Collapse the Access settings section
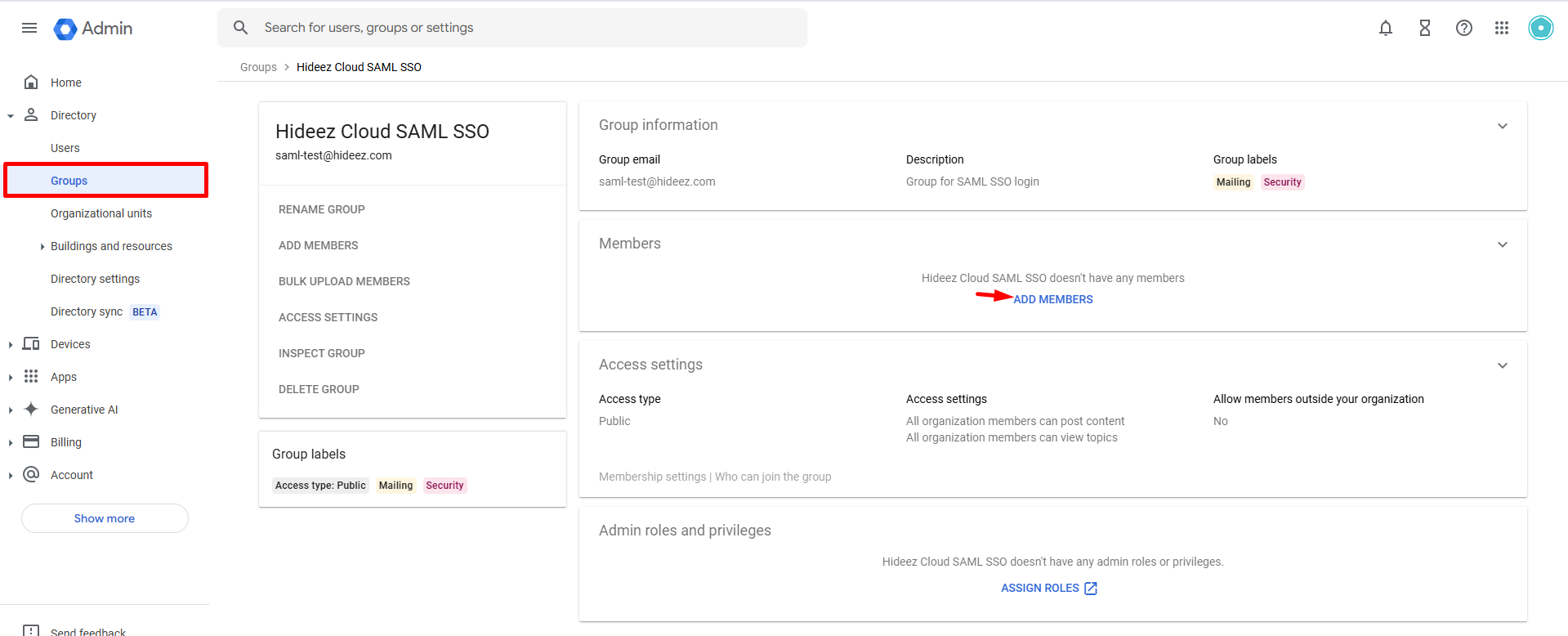 [1502, 365]
